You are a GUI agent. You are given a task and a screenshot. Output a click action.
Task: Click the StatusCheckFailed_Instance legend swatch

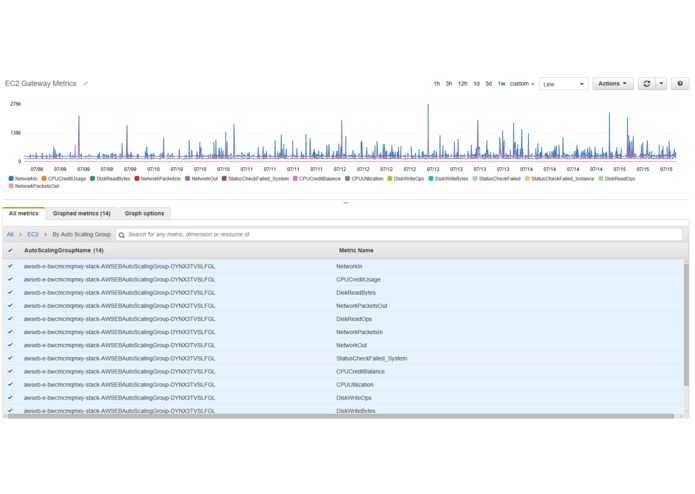point(527,179)
